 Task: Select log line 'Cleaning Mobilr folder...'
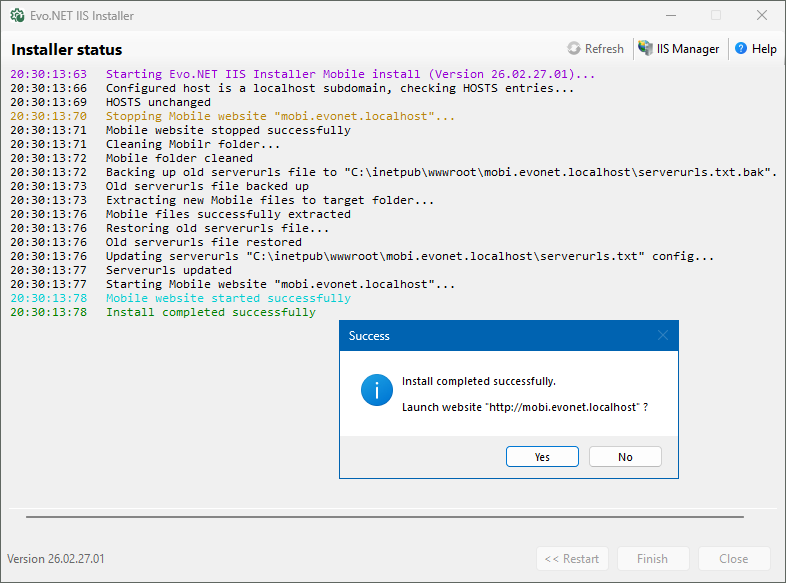[193, 144]
